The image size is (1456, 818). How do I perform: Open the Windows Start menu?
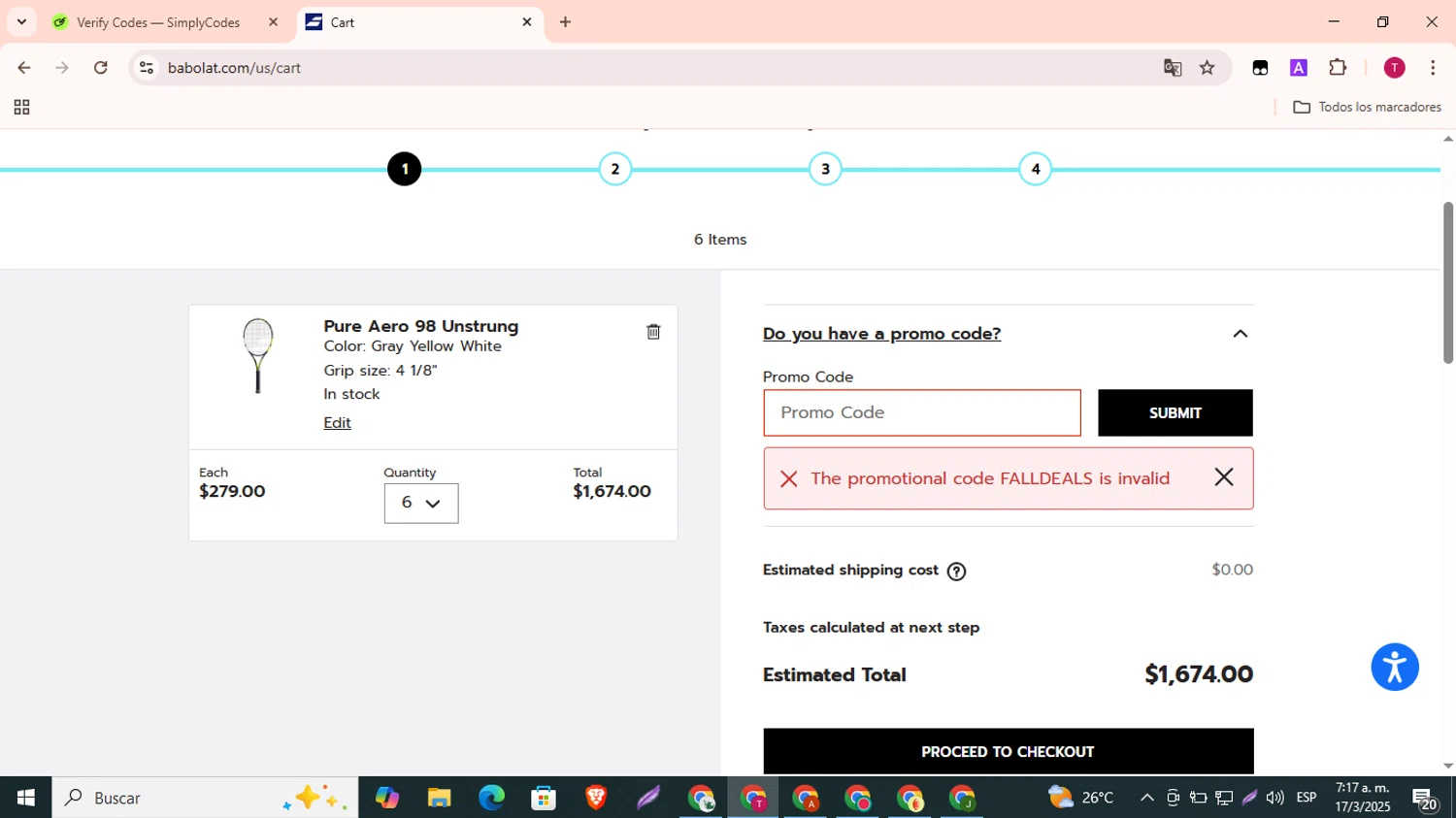click(26, 798)
